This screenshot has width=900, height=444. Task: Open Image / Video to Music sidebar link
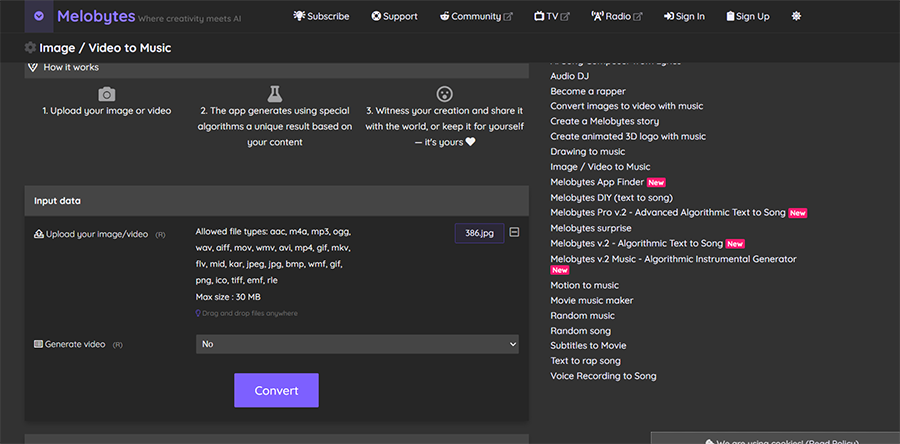pos(600,167)
